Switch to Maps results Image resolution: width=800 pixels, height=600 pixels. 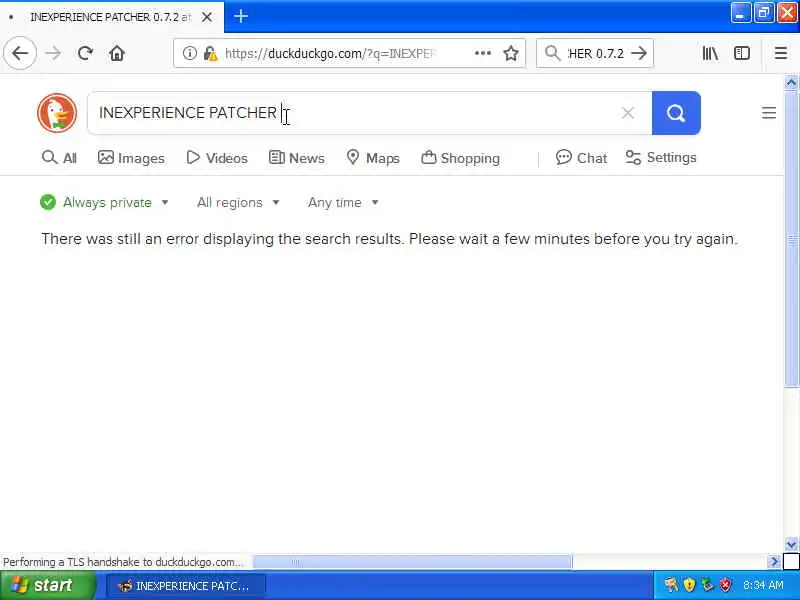pyautogui.click(x=373, y=158)
